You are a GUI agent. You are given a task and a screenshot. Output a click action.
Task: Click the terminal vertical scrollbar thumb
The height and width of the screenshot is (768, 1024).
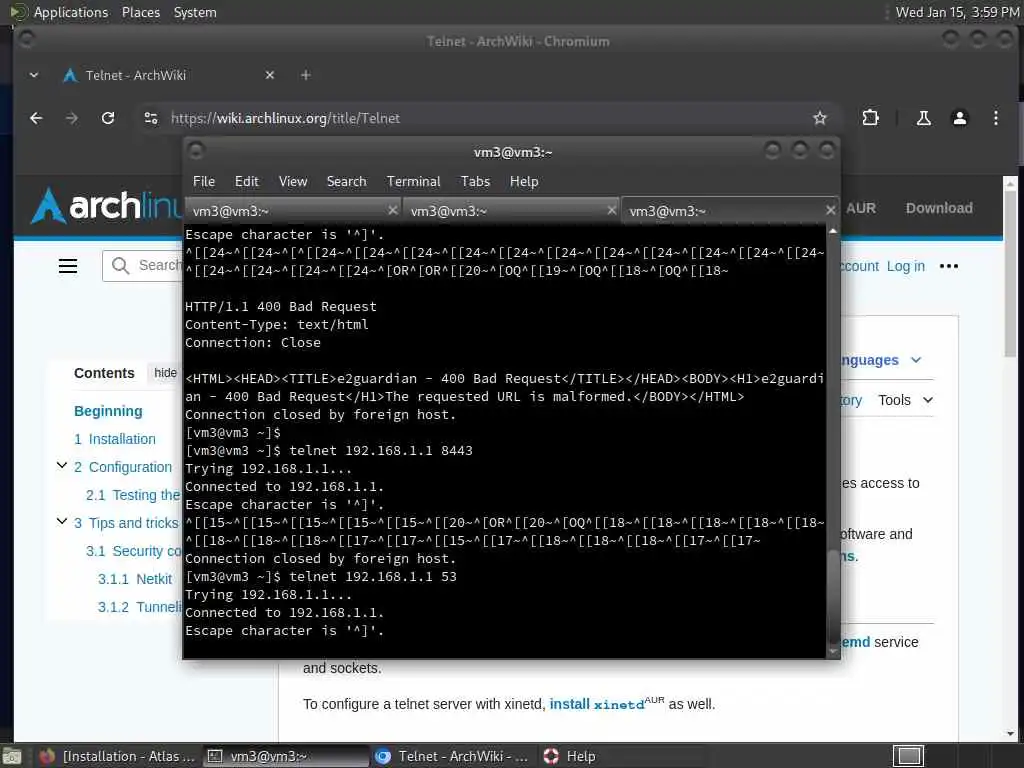click(832, 594)
